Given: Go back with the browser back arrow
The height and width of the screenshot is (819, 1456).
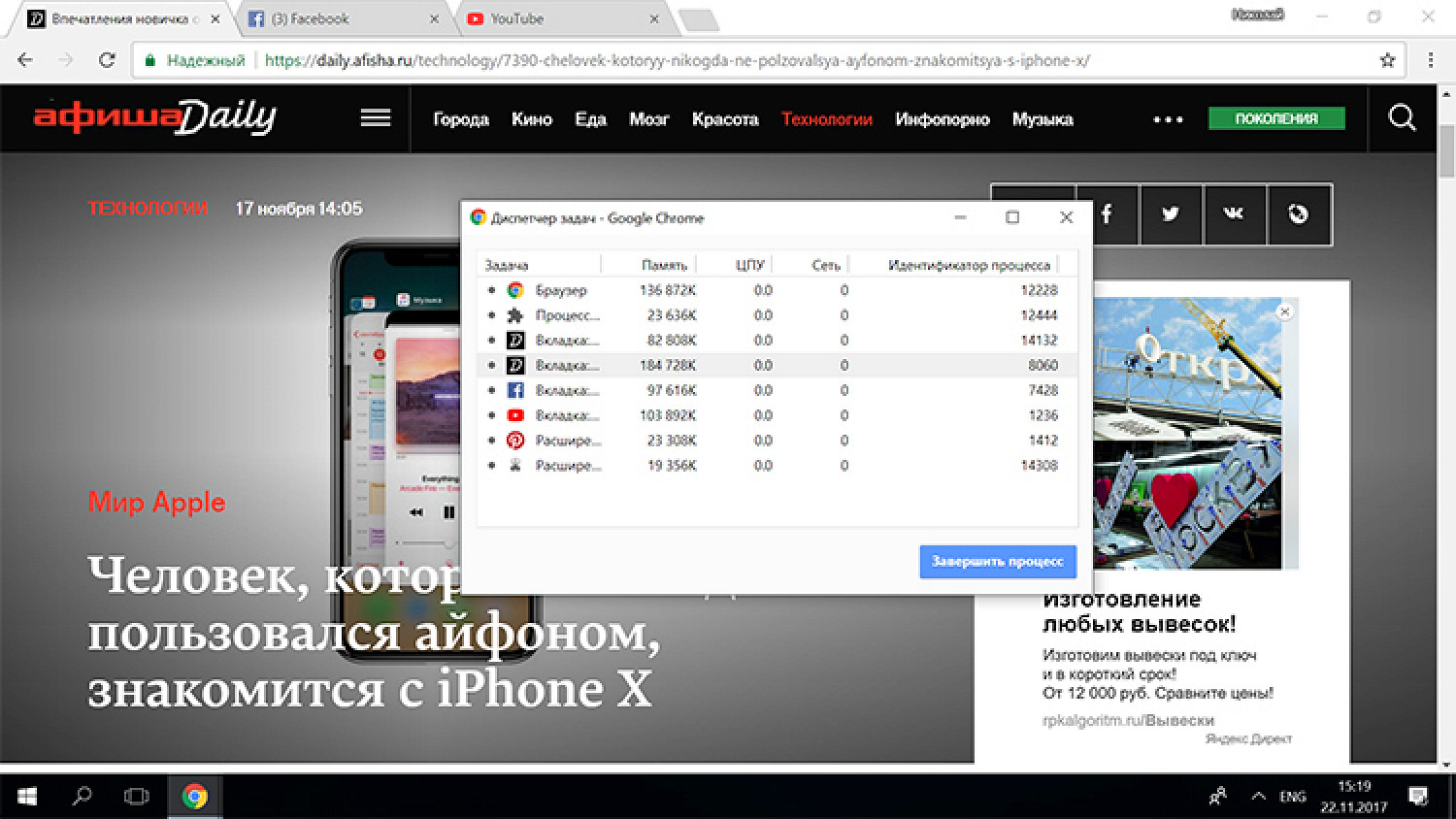Looking at the screenshot, I should point(25,60).
